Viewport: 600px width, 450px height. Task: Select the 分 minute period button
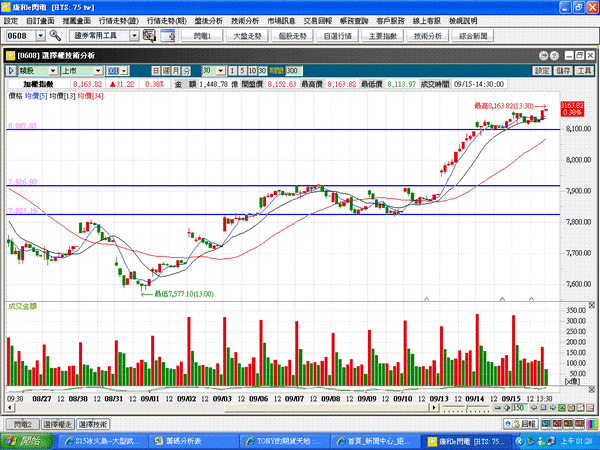tap(186, 71)
